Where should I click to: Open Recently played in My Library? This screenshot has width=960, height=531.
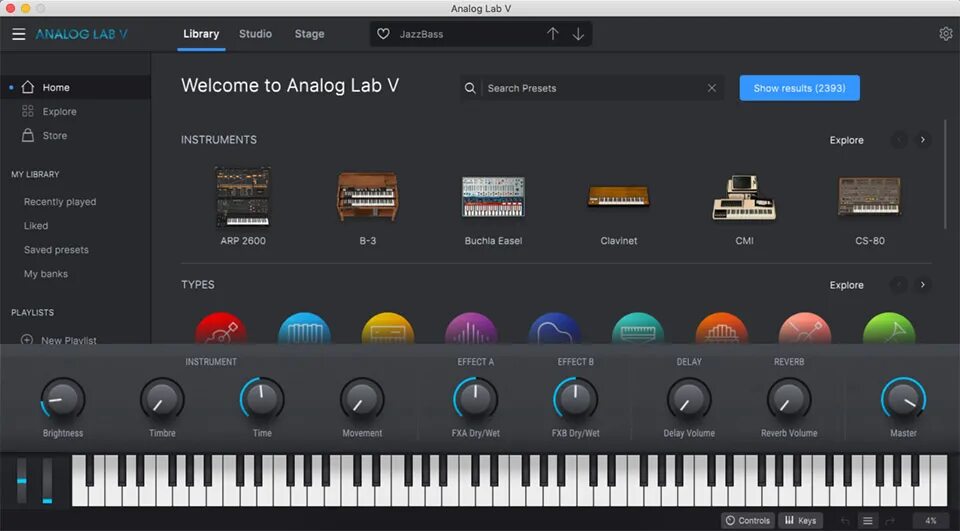point(60,201)
